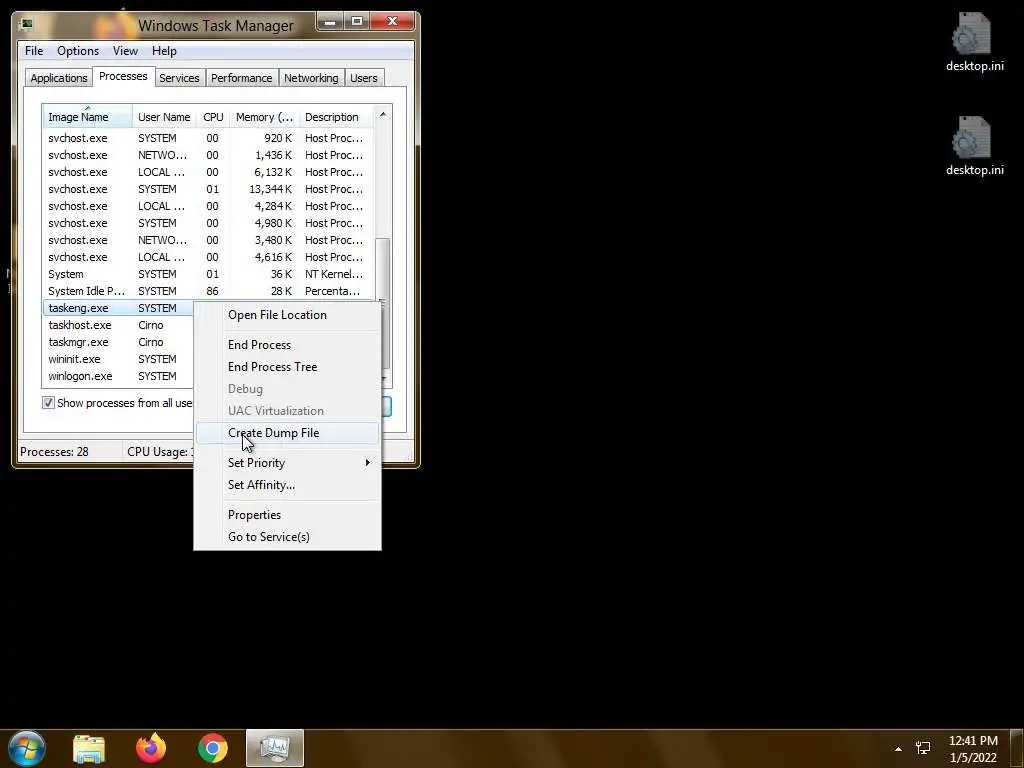Open Properties from context menu
This screenshot has width=1024, height=768.
(287, 515)
